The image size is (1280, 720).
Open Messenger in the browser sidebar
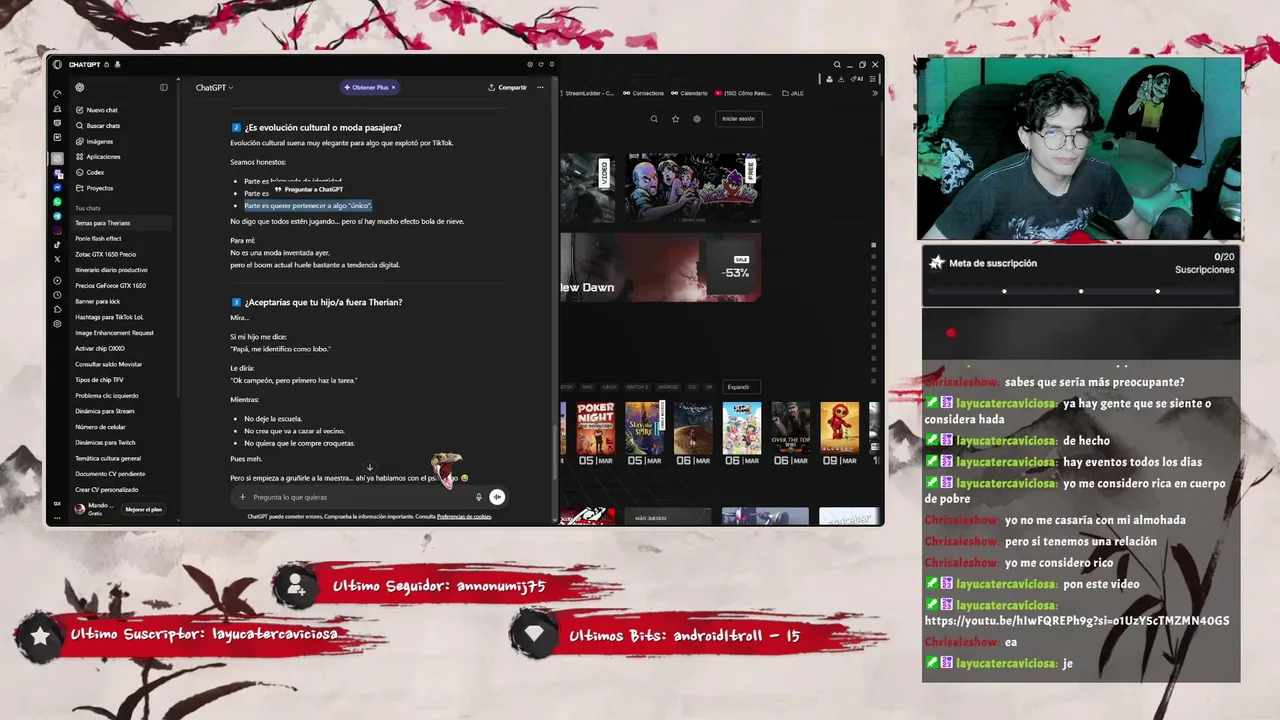pos(57,187)
